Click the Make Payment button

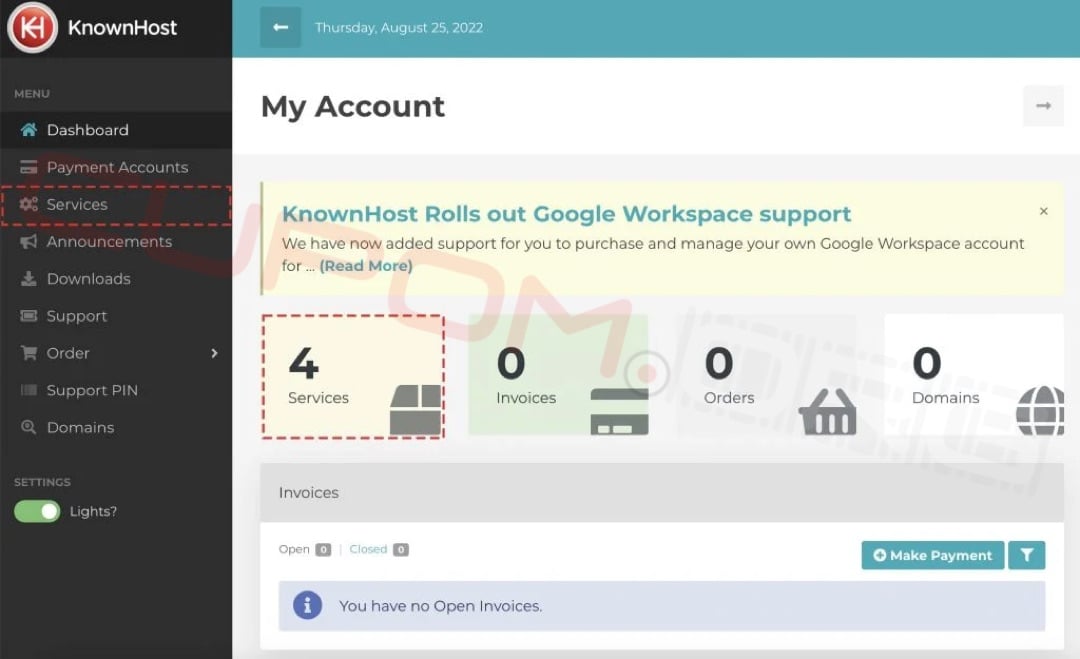[933, 555]
